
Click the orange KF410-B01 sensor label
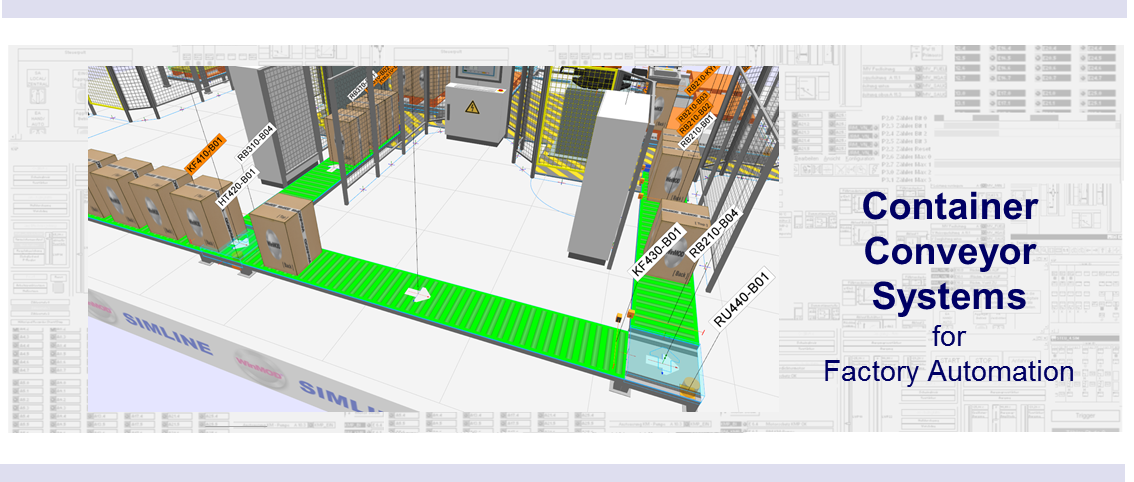tap(208, 154)
